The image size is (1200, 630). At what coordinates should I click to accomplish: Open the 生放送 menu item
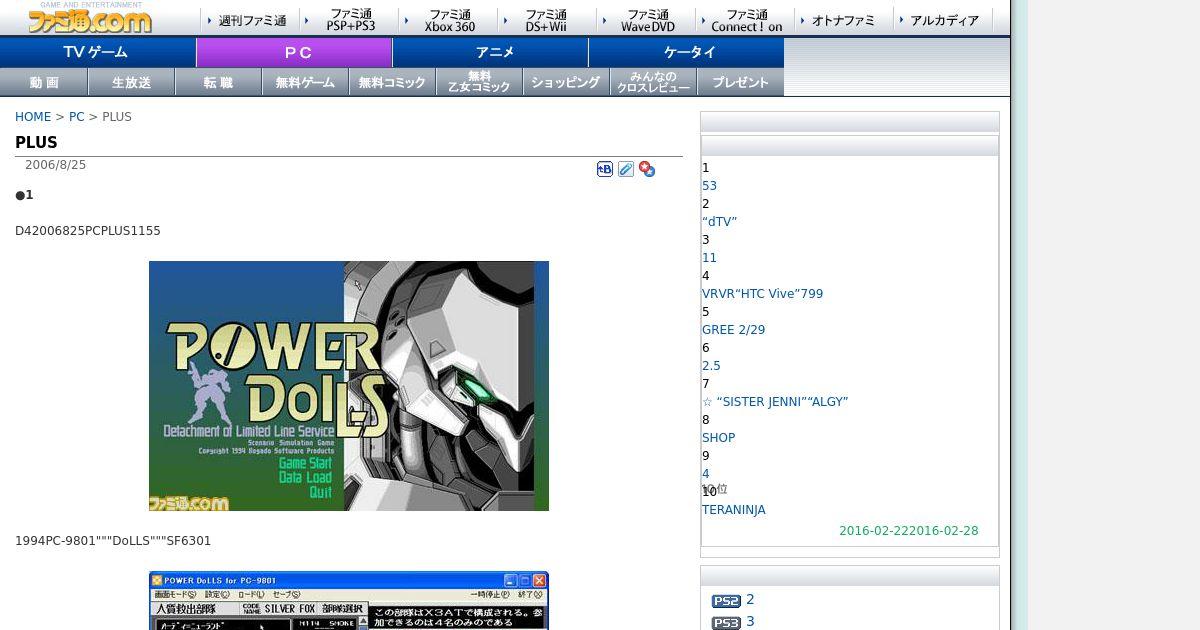[131, 82]
